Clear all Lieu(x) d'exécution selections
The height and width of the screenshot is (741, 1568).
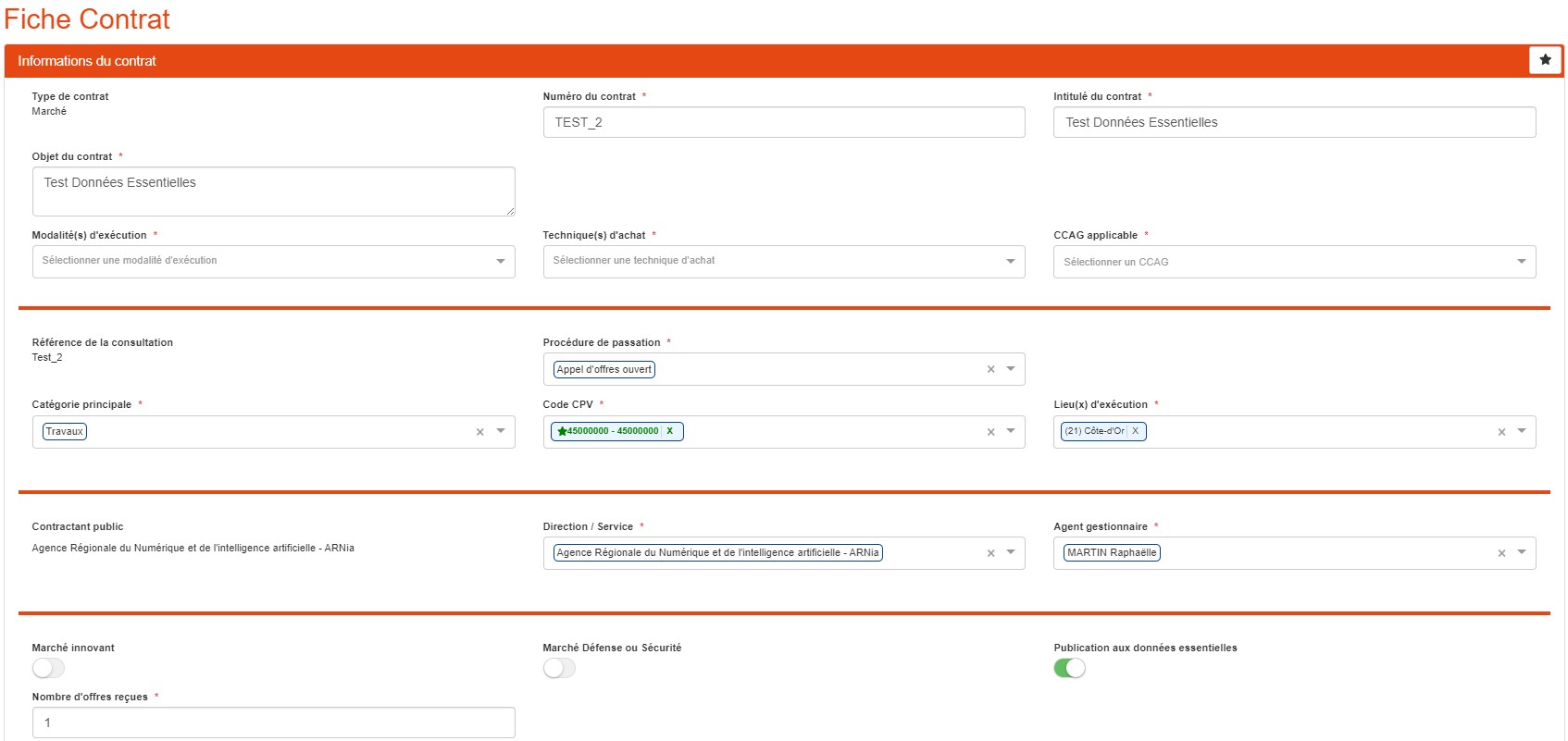[x=1501, y=432]
